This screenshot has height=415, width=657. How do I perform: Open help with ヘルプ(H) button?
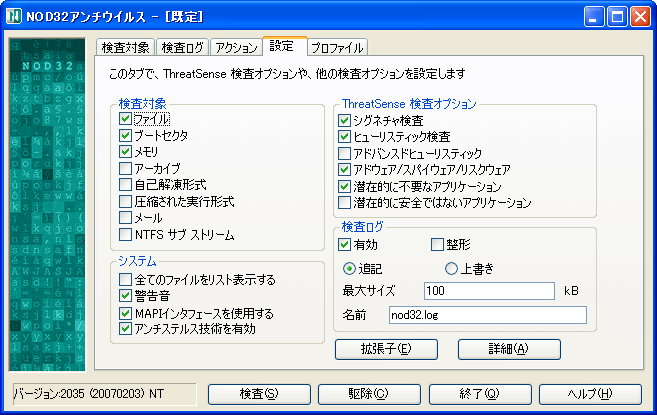click(x=590, y=394)
